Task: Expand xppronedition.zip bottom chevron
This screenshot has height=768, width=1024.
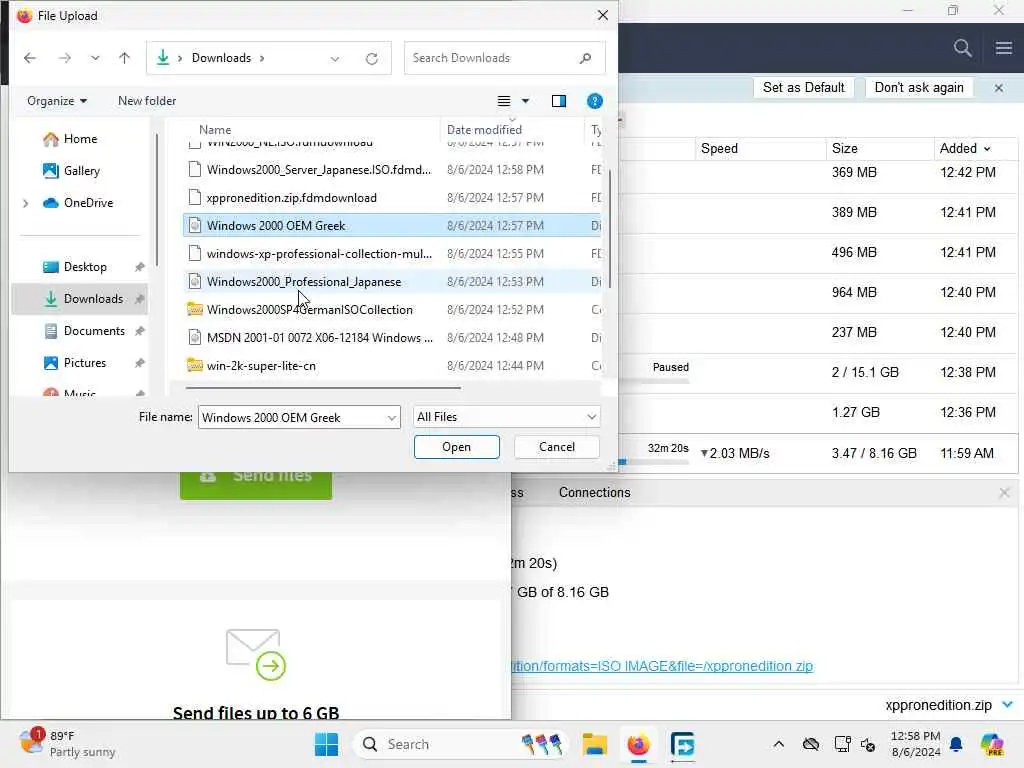Action: 1007,705
